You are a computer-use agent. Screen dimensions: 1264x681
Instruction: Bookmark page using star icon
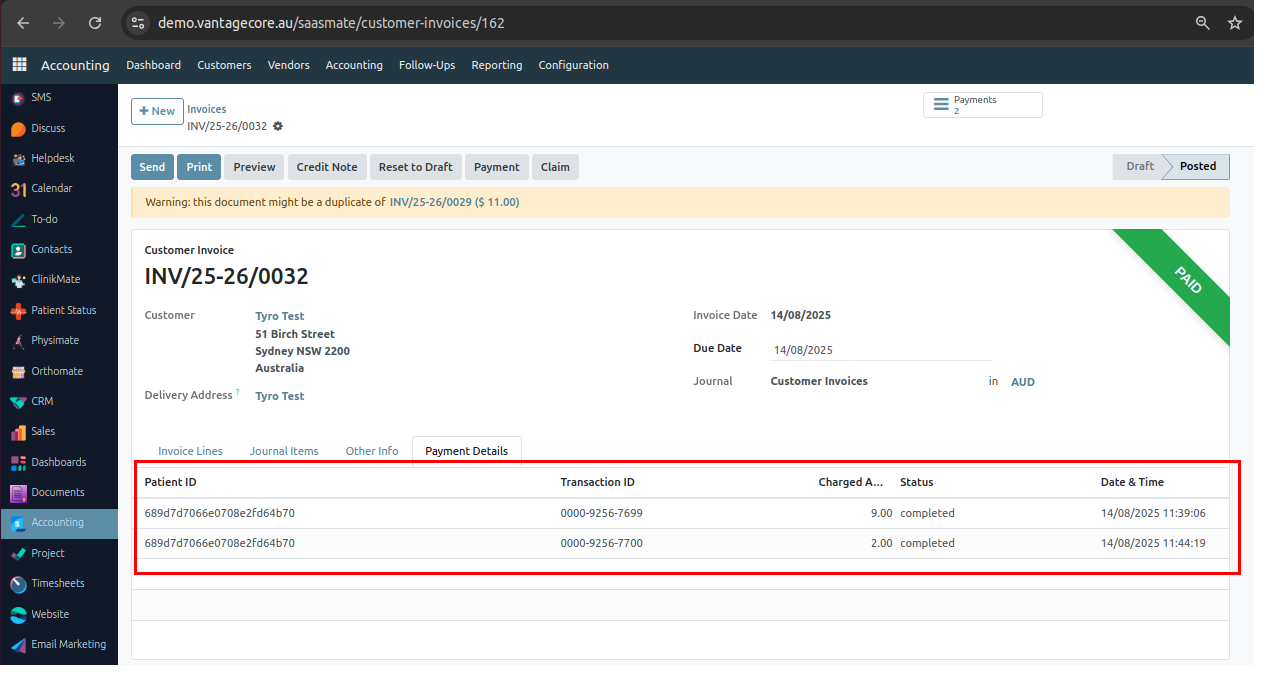[1234, 23]
